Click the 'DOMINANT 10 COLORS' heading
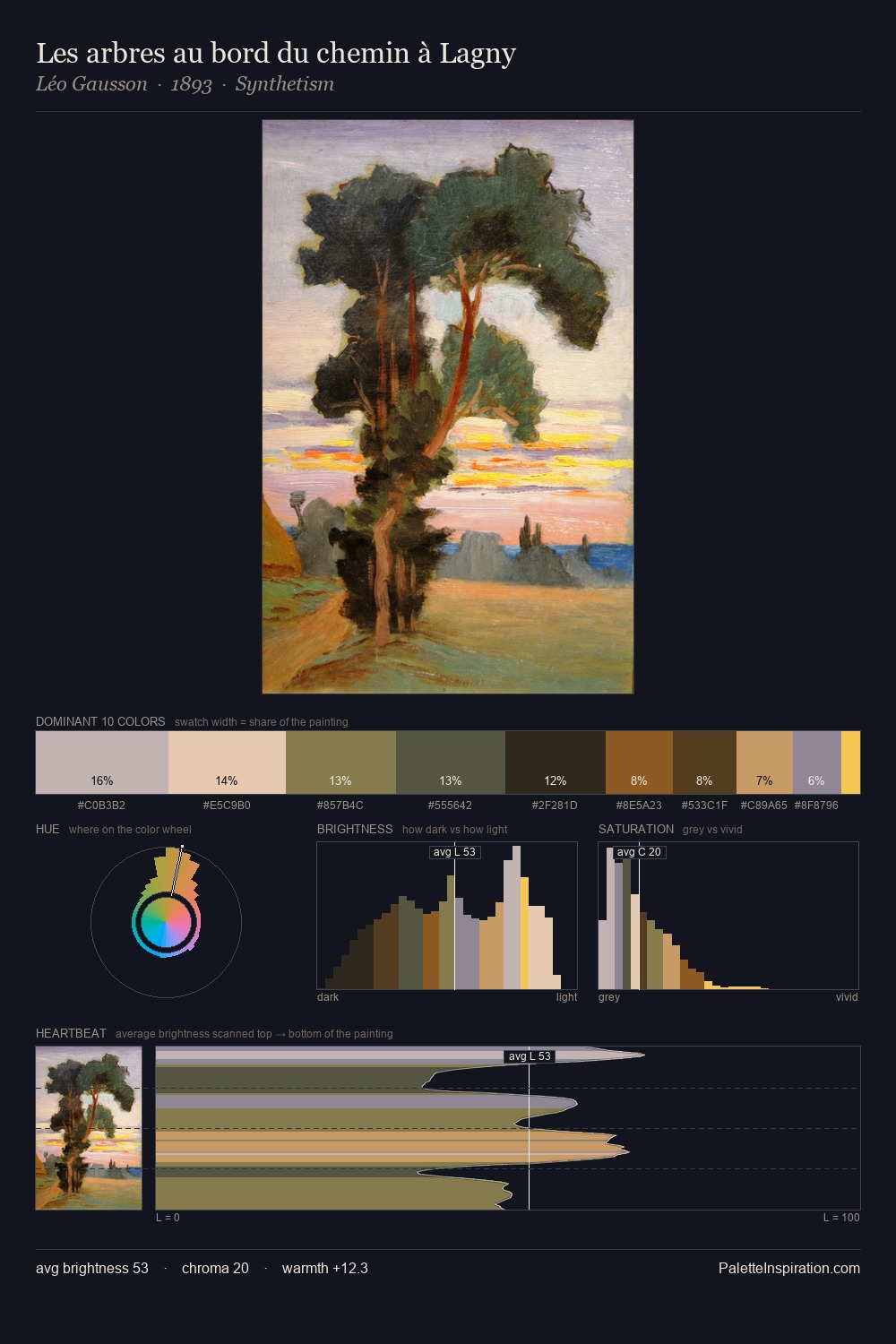The image size is (896, 1344). 100,721
